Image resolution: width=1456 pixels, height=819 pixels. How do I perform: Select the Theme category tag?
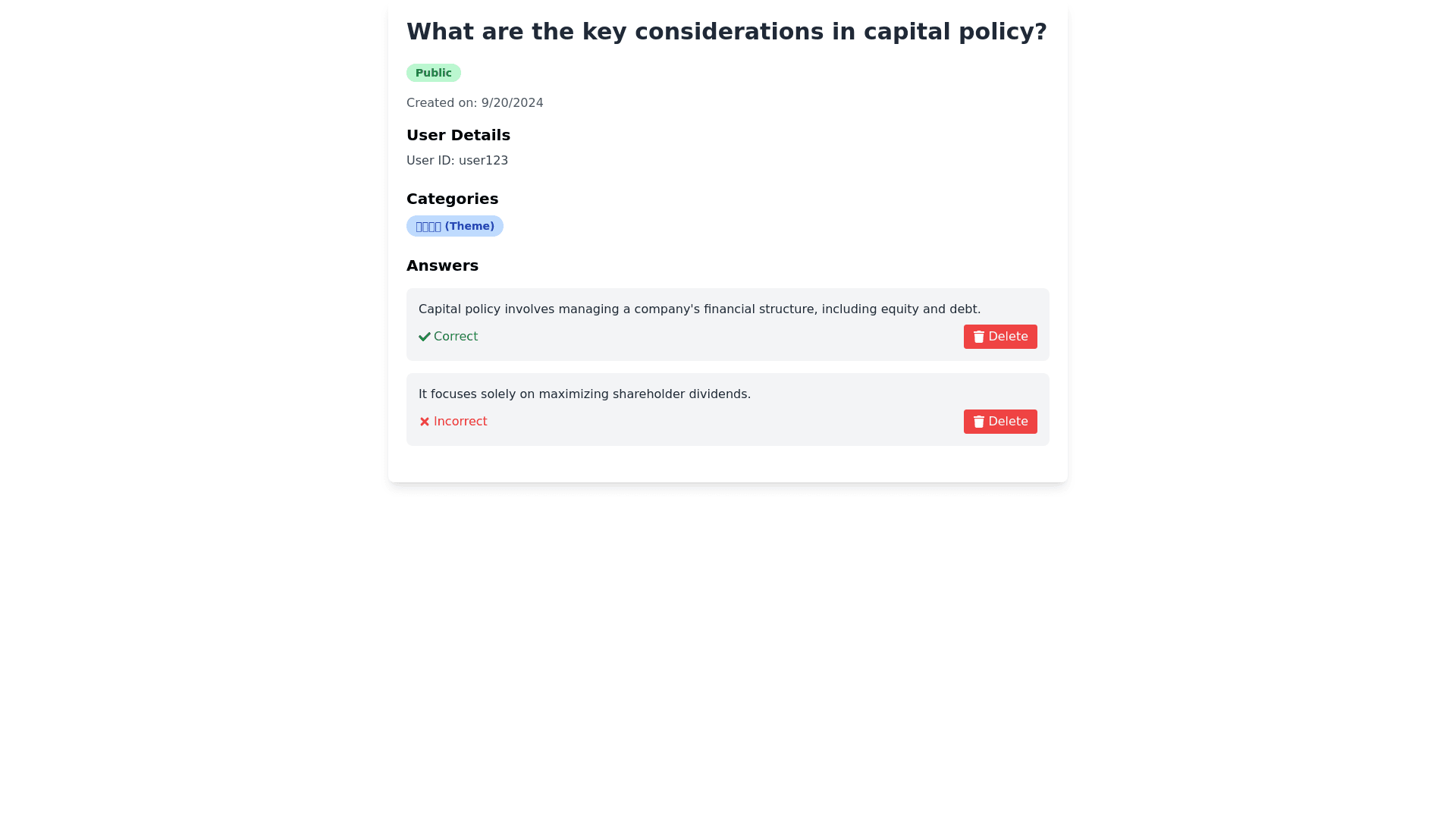pyautogui.click(x=455, y=226)
